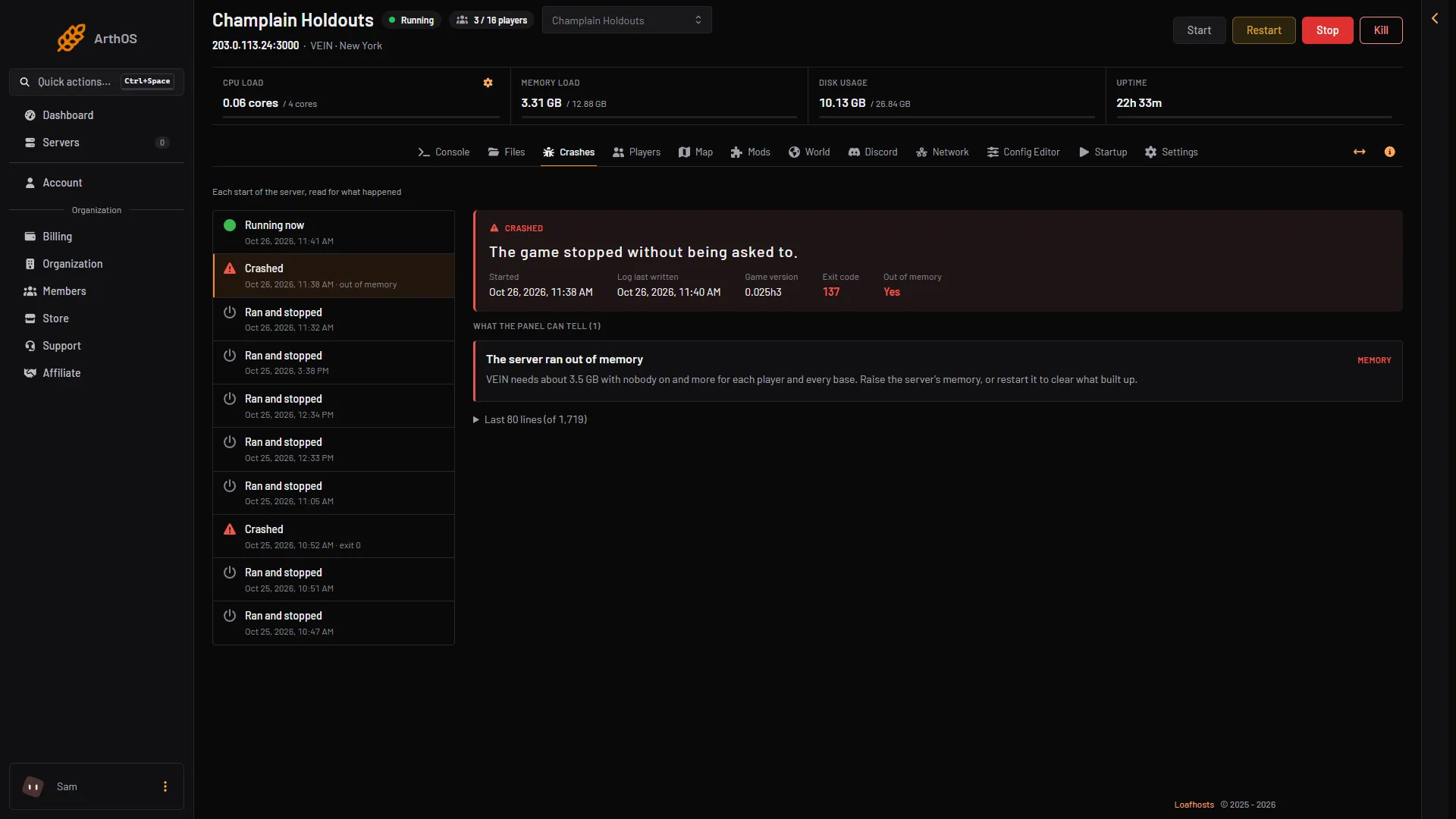1456x819 pixels.
Task: Click the Affiliate handshake icon
Action: pos(30,373)
